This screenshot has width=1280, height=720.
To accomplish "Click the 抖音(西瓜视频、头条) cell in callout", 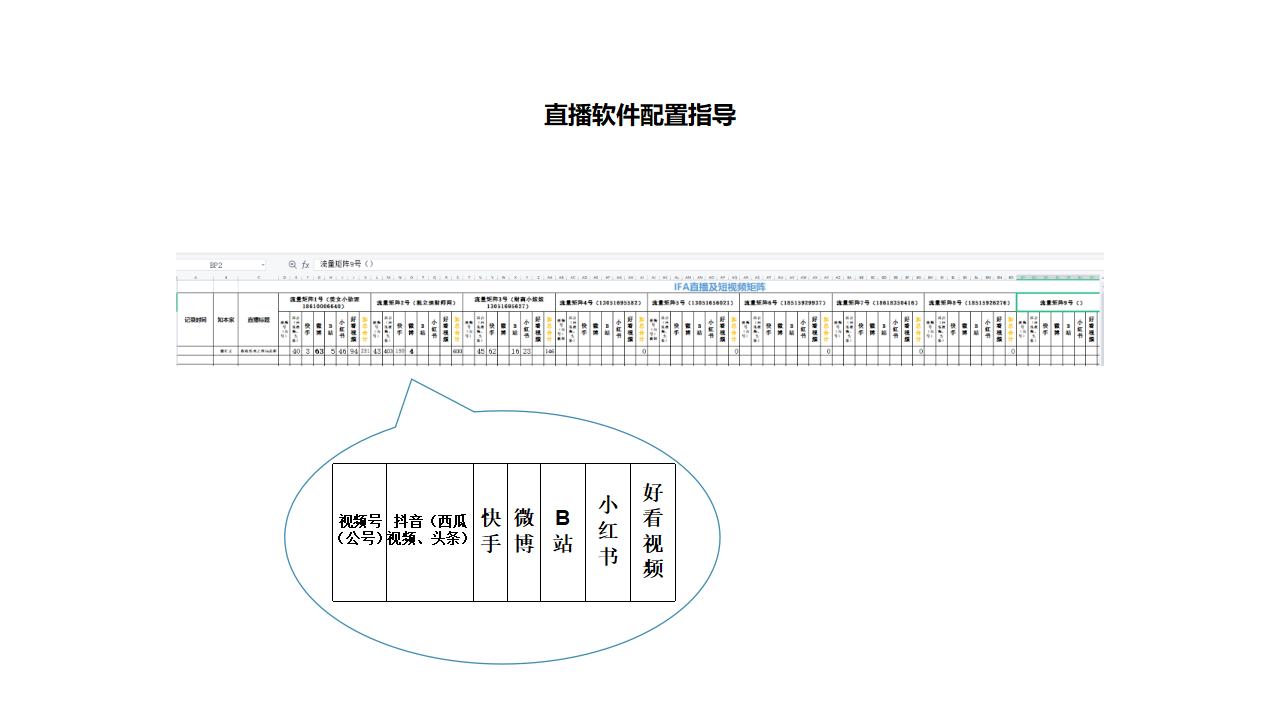I will (x=430, y=532).
